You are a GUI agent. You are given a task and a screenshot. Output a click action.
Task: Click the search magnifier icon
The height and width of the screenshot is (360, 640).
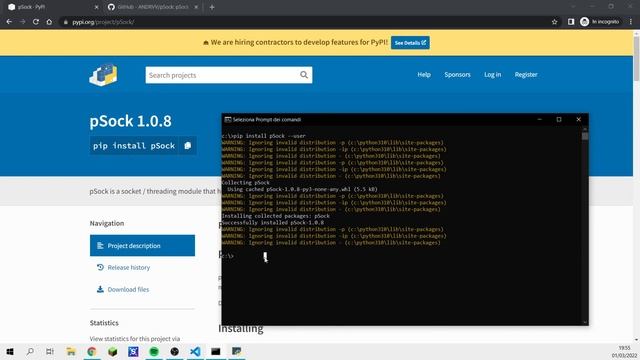click(x=304, y=75)
